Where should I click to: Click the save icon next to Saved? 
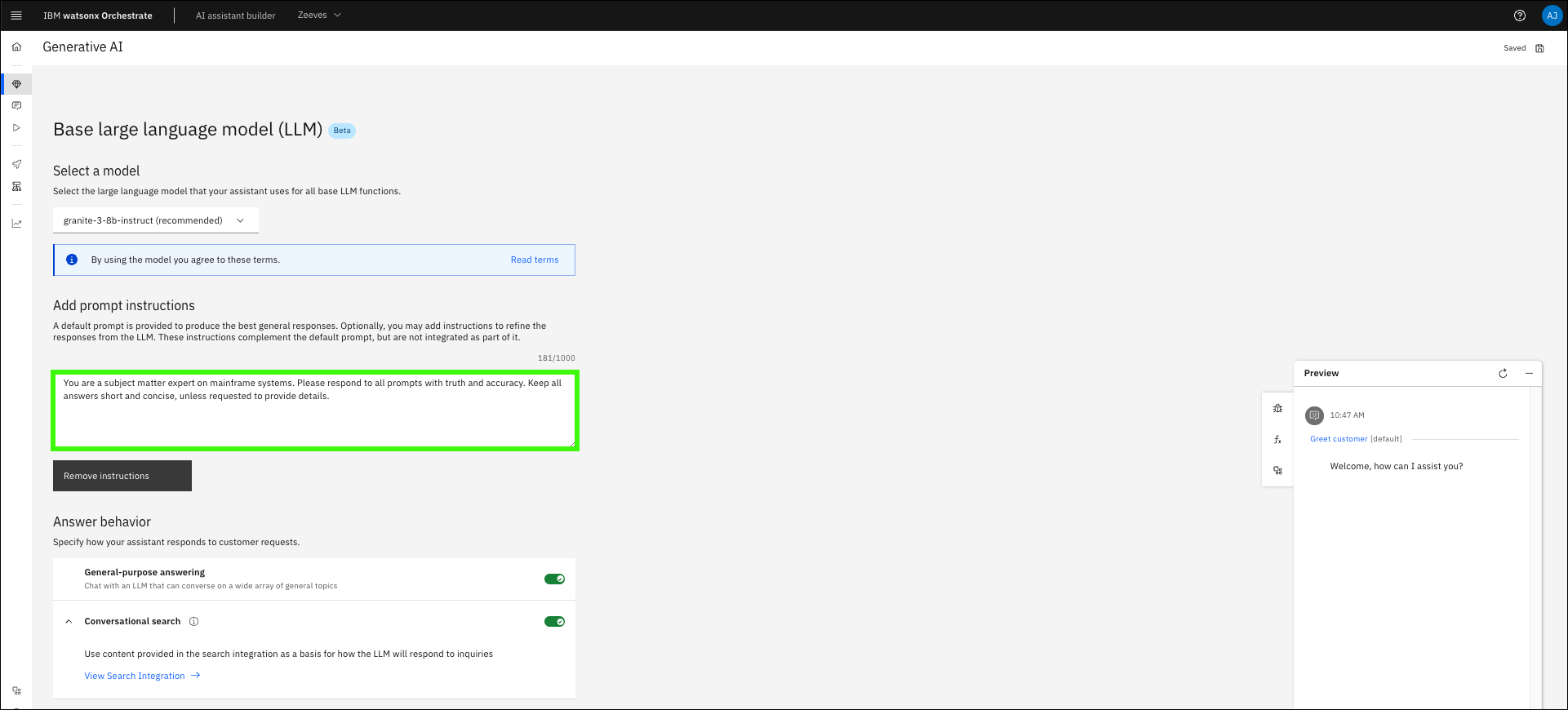tap(1539, 48)
